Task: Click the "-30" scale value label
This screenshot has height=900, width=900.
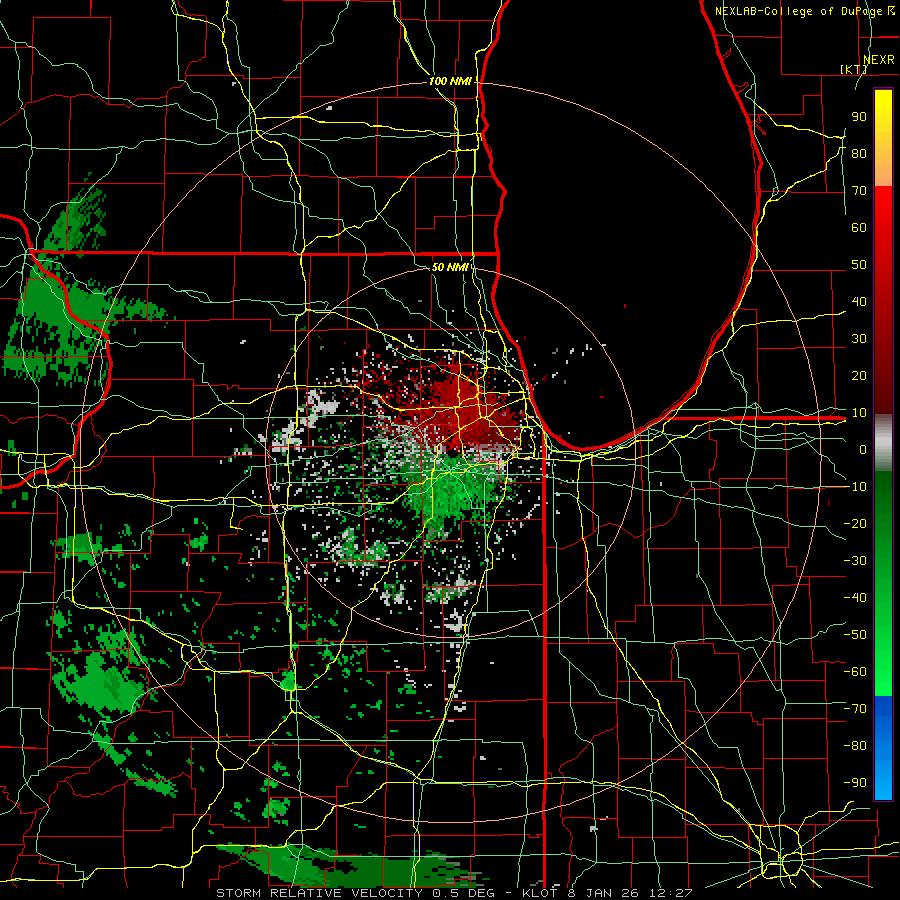Action: [855, 561]
